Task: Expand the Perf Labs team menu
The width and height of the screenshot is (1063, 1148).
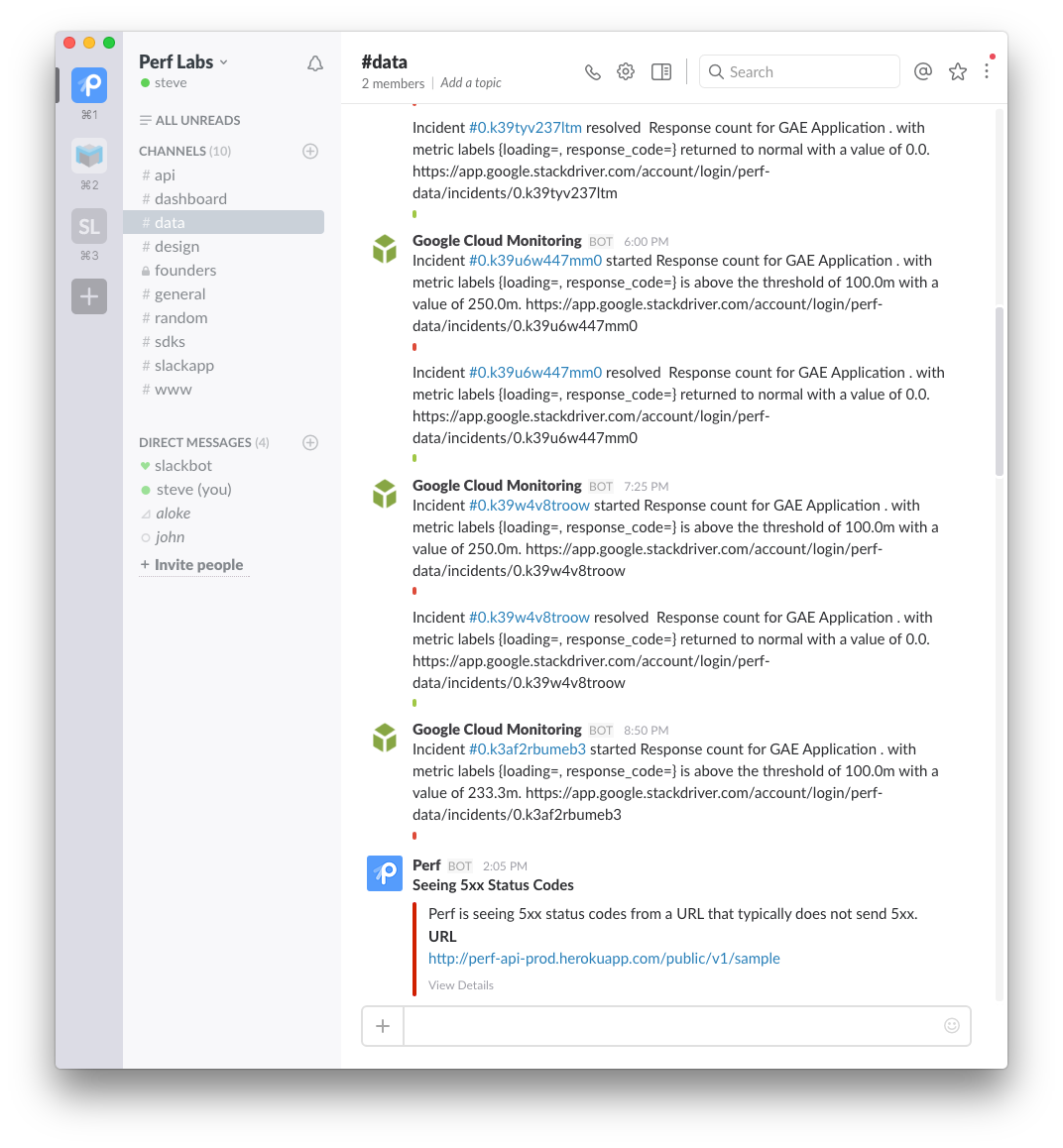Action: [183, 62]
